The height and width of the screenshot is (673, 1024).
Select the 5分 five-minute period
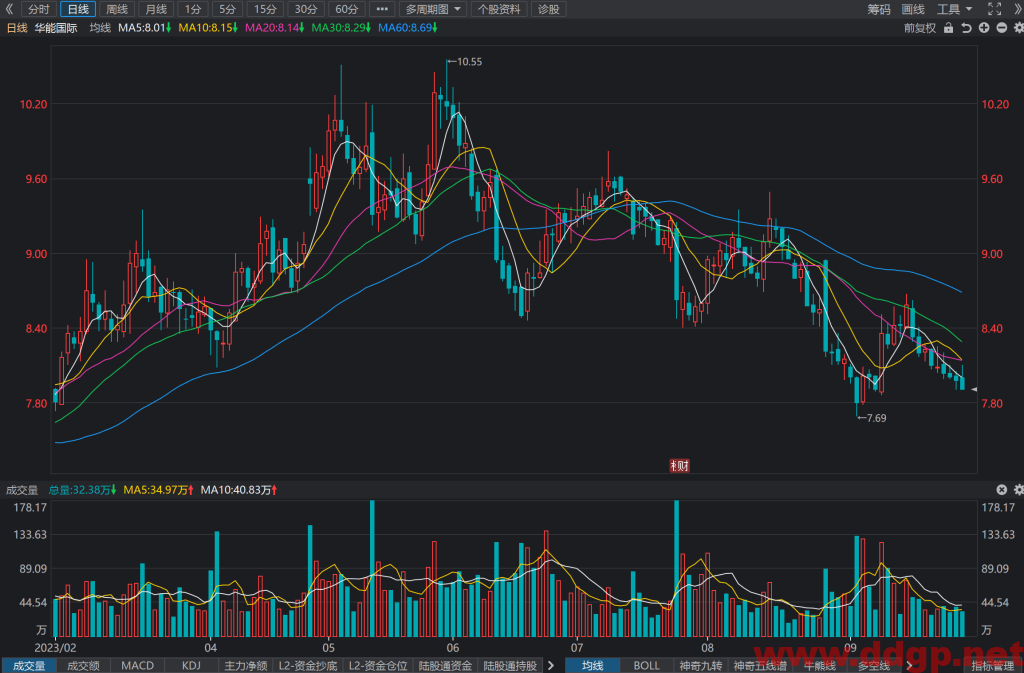227,9
